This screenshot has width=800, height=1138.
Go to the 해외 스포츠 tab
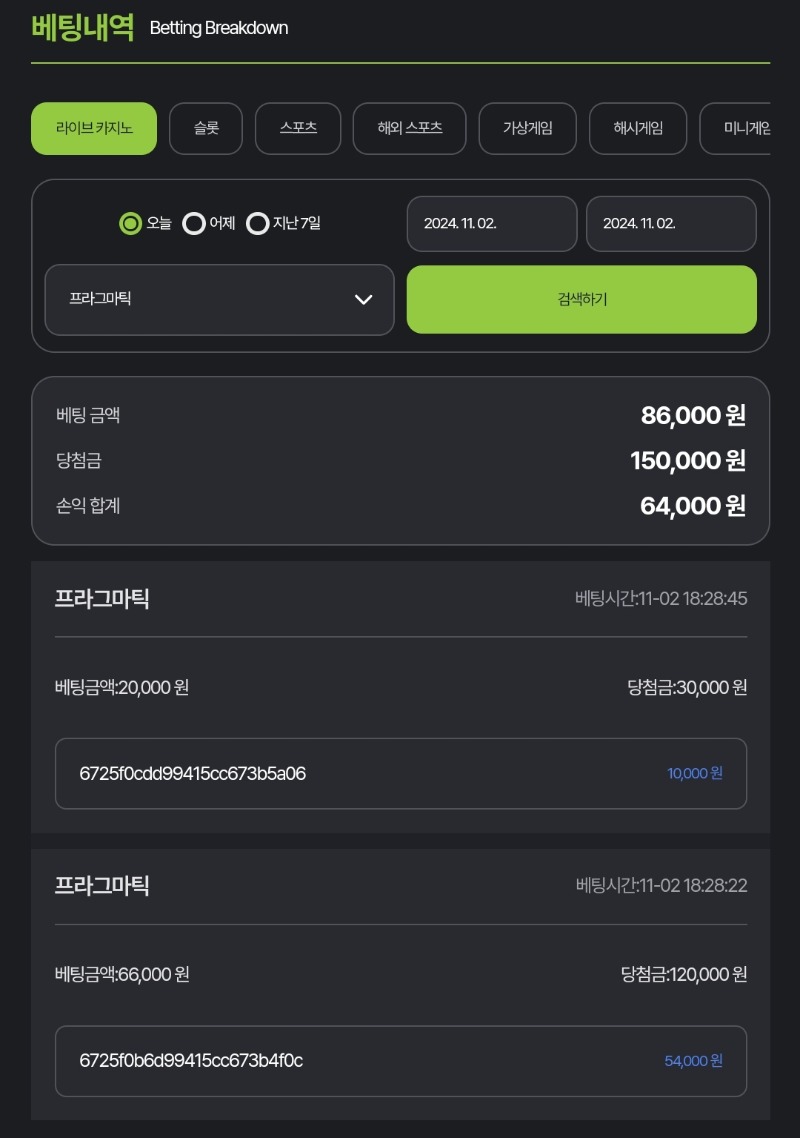pos(409,128)
